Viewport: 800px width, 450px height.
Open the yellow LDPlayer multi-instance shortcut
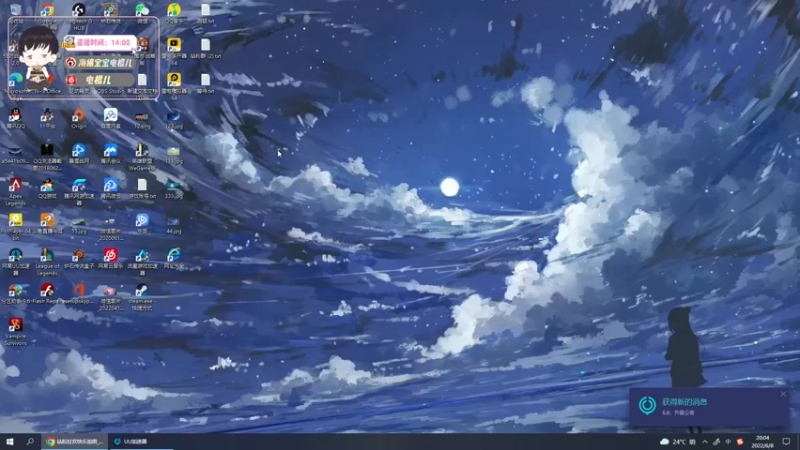[x=173, y=45]
